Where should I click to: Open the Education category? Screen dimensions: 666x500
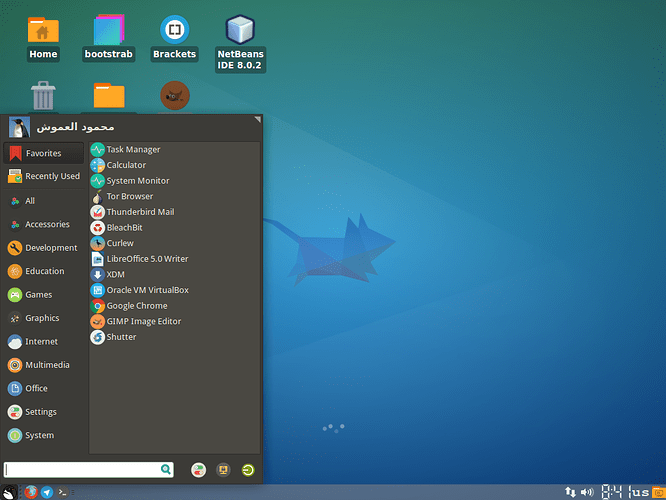coord(43,271)
